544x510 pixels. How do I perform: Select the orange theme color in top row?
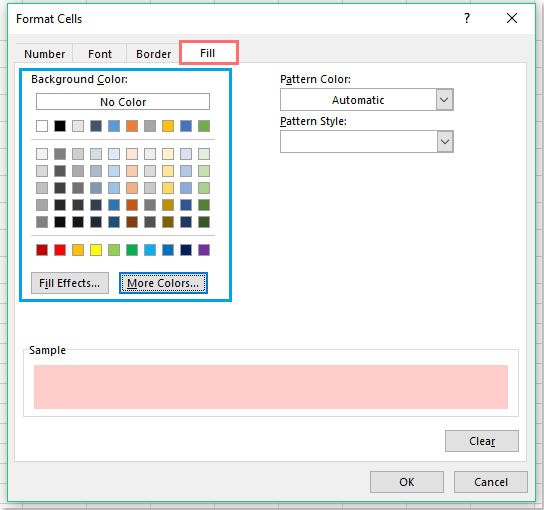[x=132, y=126]
